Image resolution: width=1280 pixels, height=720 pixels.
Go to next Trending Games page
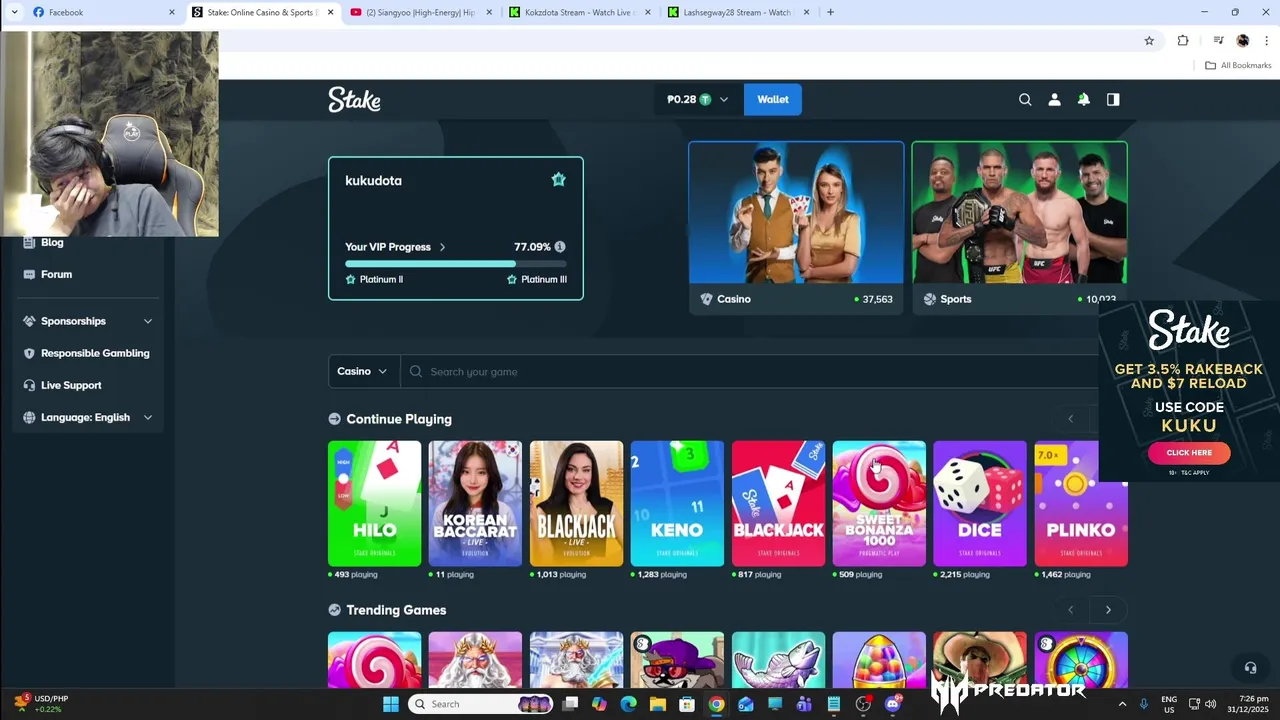1108,610
